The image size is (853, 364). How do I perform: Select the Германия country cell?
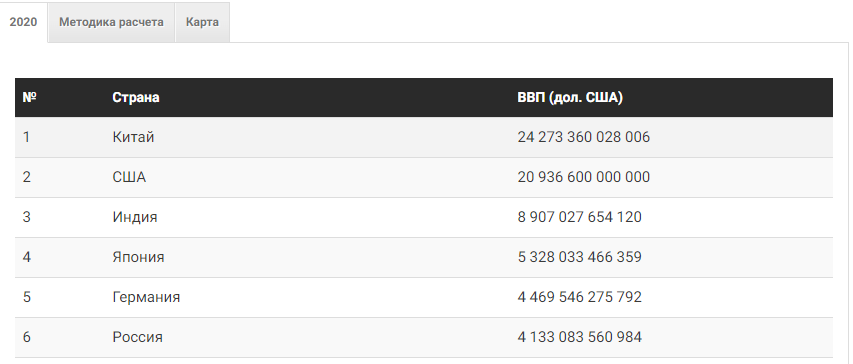pyautogui.click(x=146, y=297)
